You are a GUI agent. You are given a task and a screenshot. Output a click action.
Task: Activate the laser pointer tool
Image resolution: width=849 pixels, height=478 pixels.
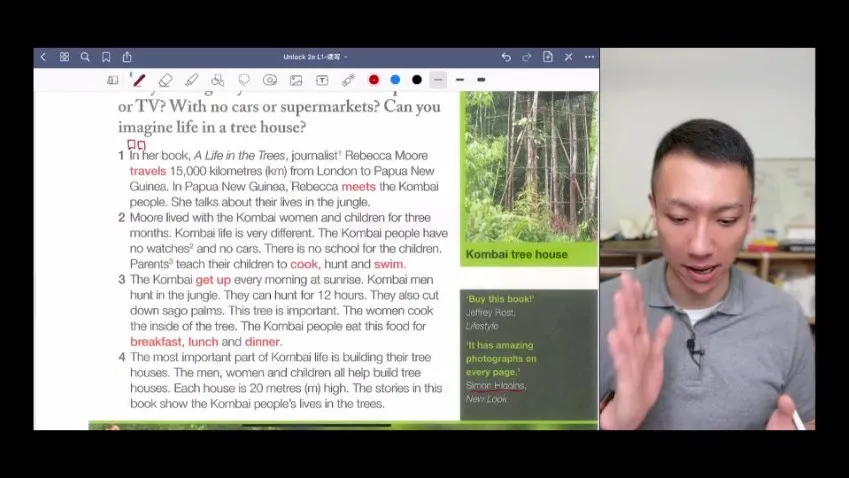[x=348, y=80]
